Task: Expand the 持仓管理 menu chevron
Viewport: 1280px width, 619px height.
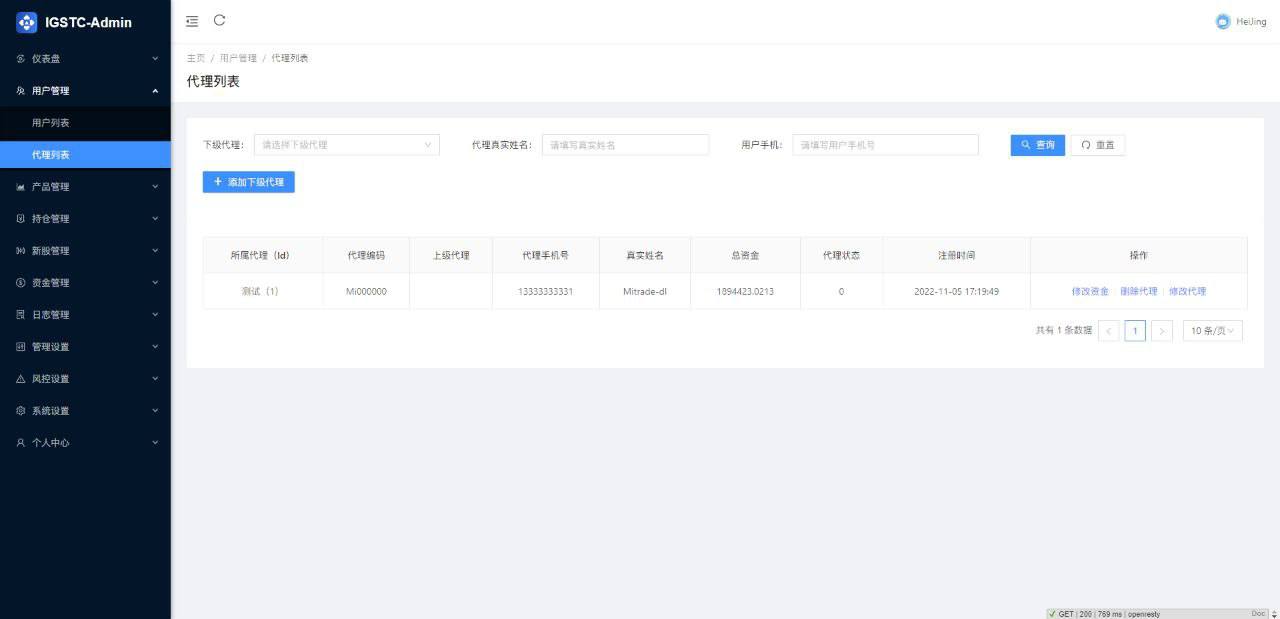Action: tap(155, 218)
